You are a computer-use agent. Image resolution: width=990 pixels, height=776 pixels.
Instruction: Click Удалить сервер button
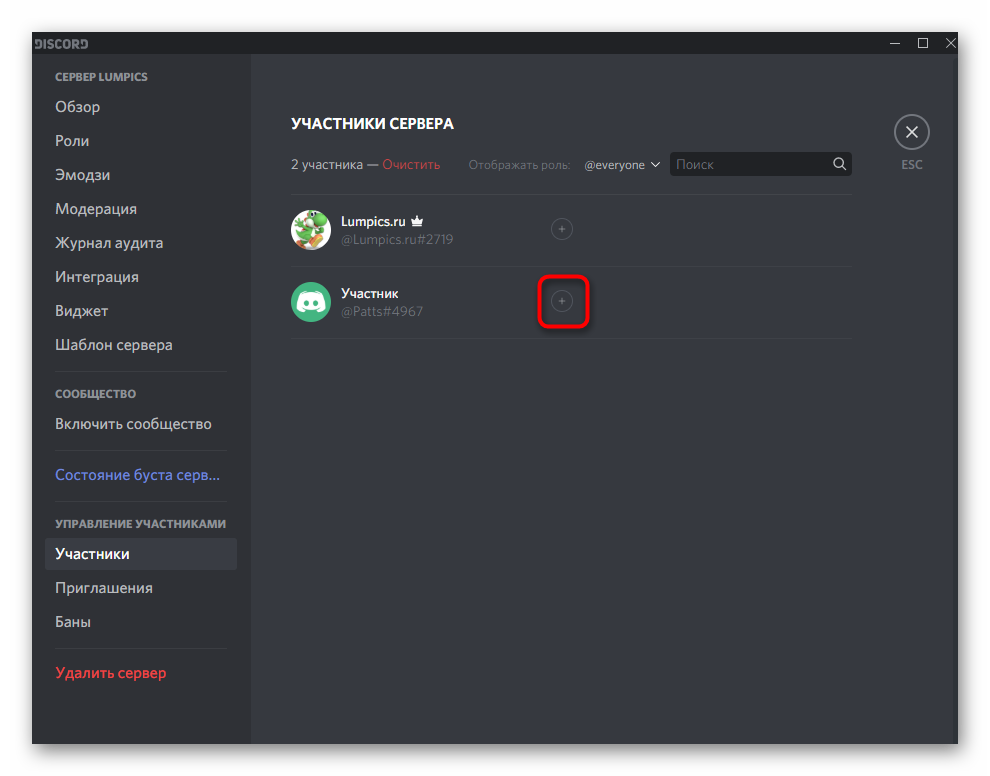[111, 673]
